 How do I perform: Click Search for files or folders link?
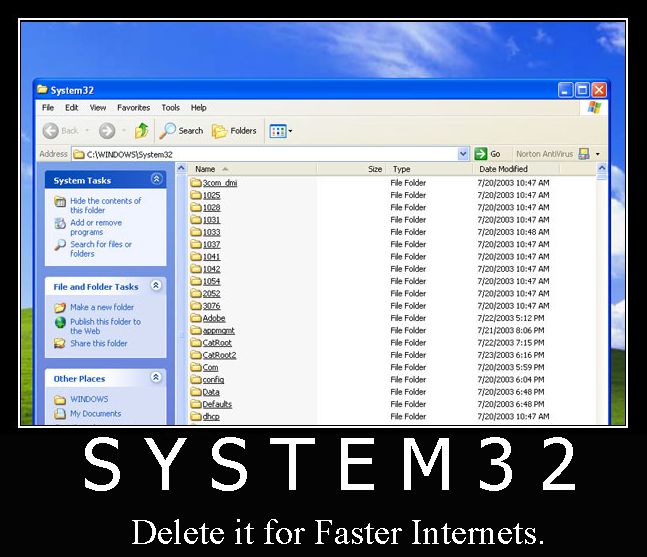click(101, 249)
